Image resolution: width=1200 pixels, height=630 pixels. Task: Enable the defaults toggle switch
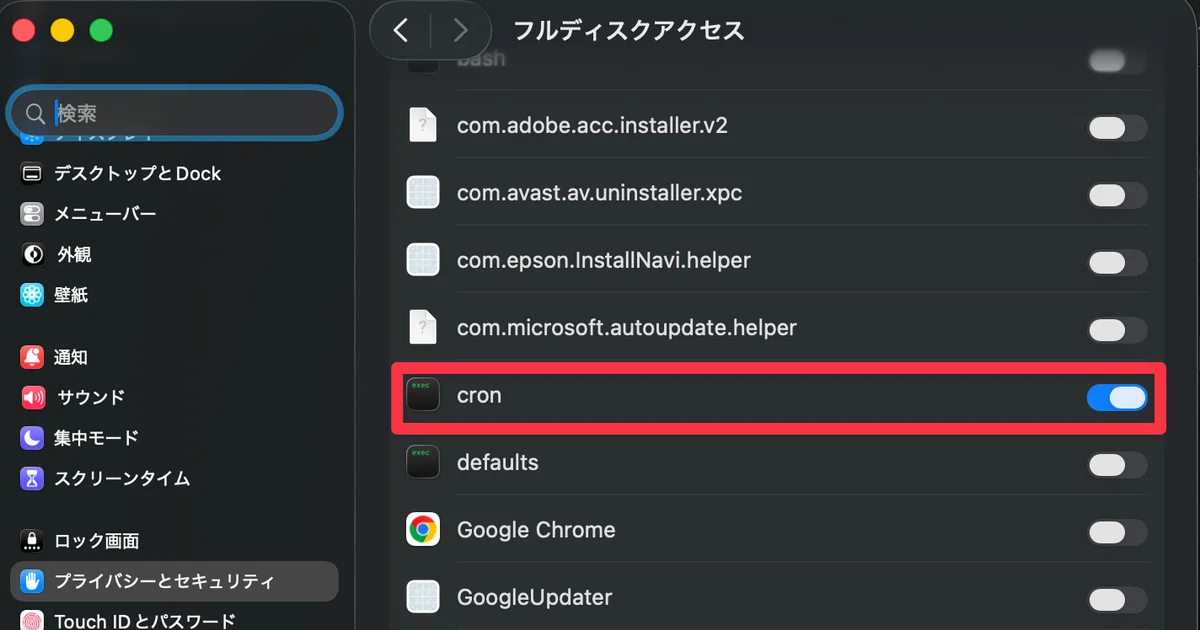click(x=1117, y=464)
